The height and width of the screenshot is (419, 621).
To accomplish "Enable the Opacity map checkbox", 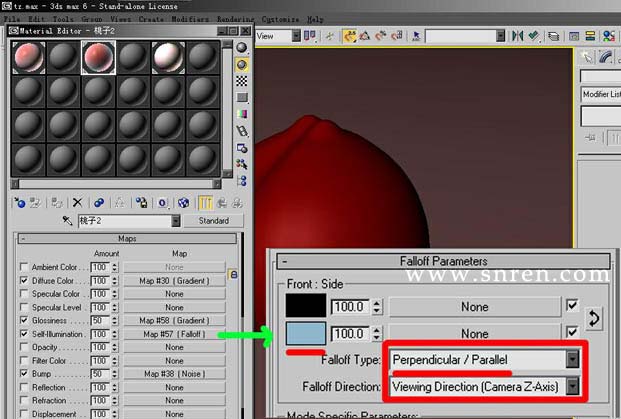I will pyautogui.click(x=24, y=347).
